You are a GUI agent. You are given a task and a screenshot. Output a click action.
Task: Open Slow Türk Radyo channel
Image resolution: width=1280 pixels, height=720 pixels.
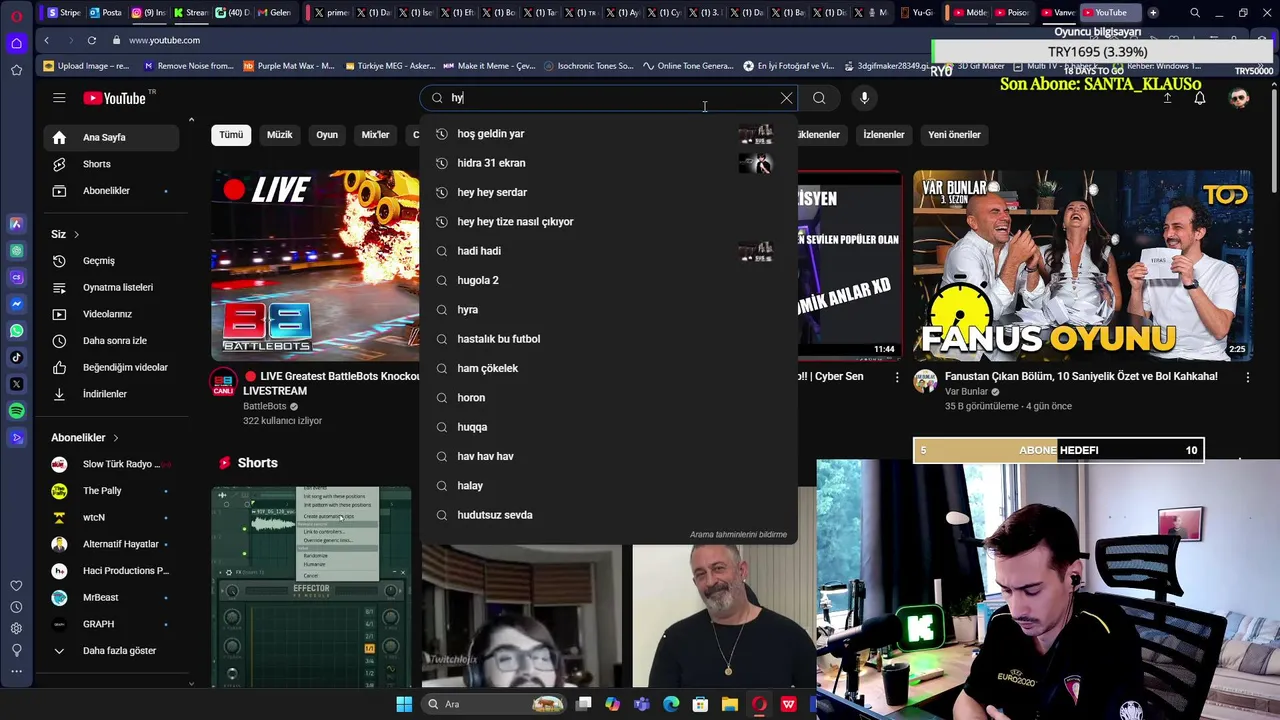[x=111, y=464]
